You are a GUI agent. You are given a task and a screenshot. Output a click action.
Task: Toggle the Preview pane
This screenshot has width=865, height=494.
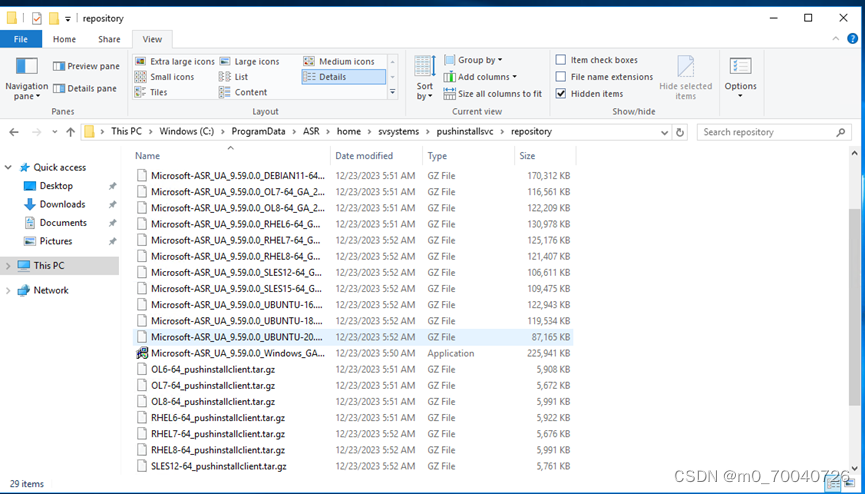click(86, 66)
